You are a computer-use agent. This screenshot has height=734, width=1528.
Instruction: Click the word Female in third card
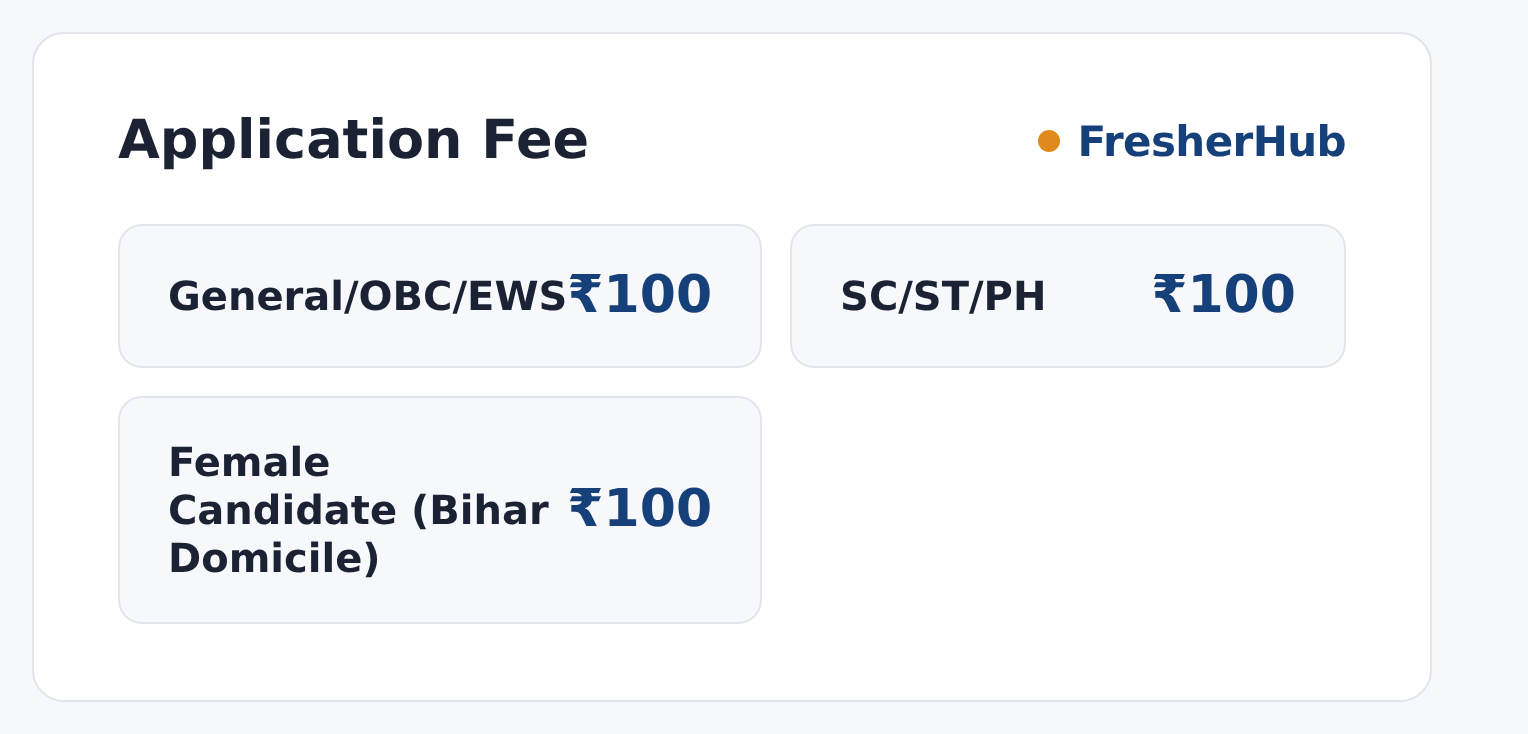click(249, 463)
